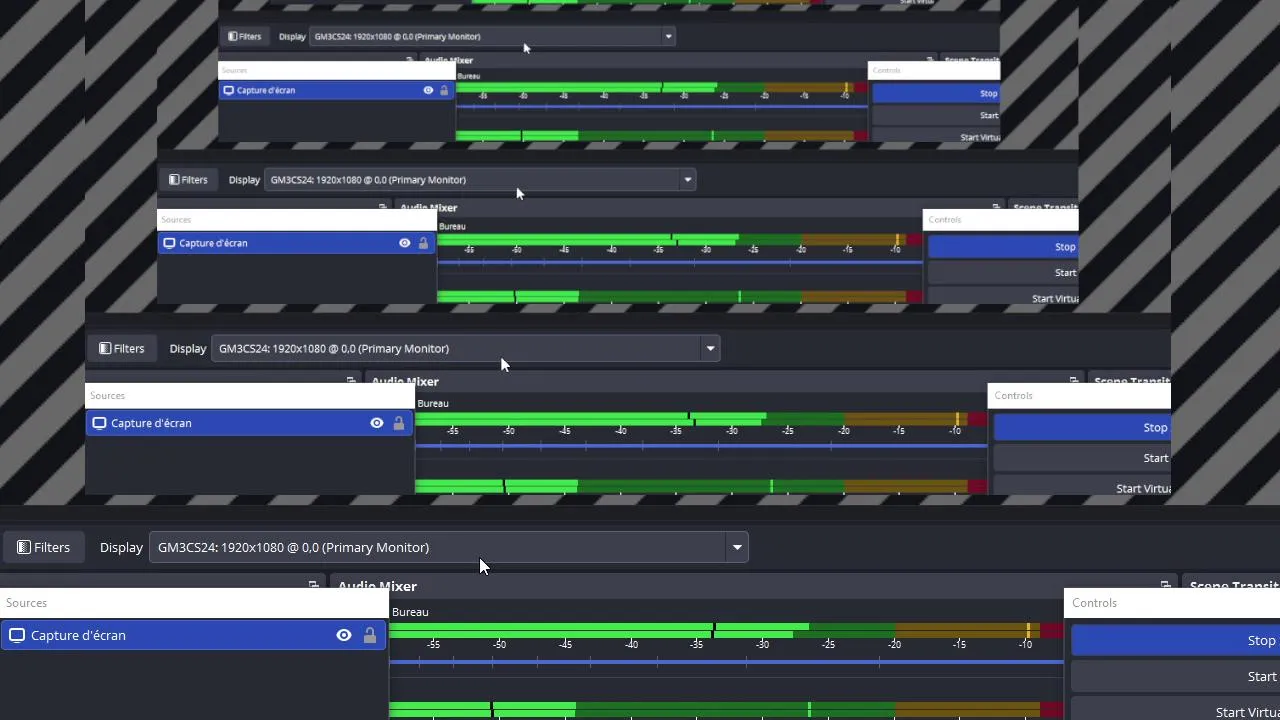
Task: Expand the third-from-bottom Display dropdown arrow
Action: pyautogui.click(x=687, y=180)
